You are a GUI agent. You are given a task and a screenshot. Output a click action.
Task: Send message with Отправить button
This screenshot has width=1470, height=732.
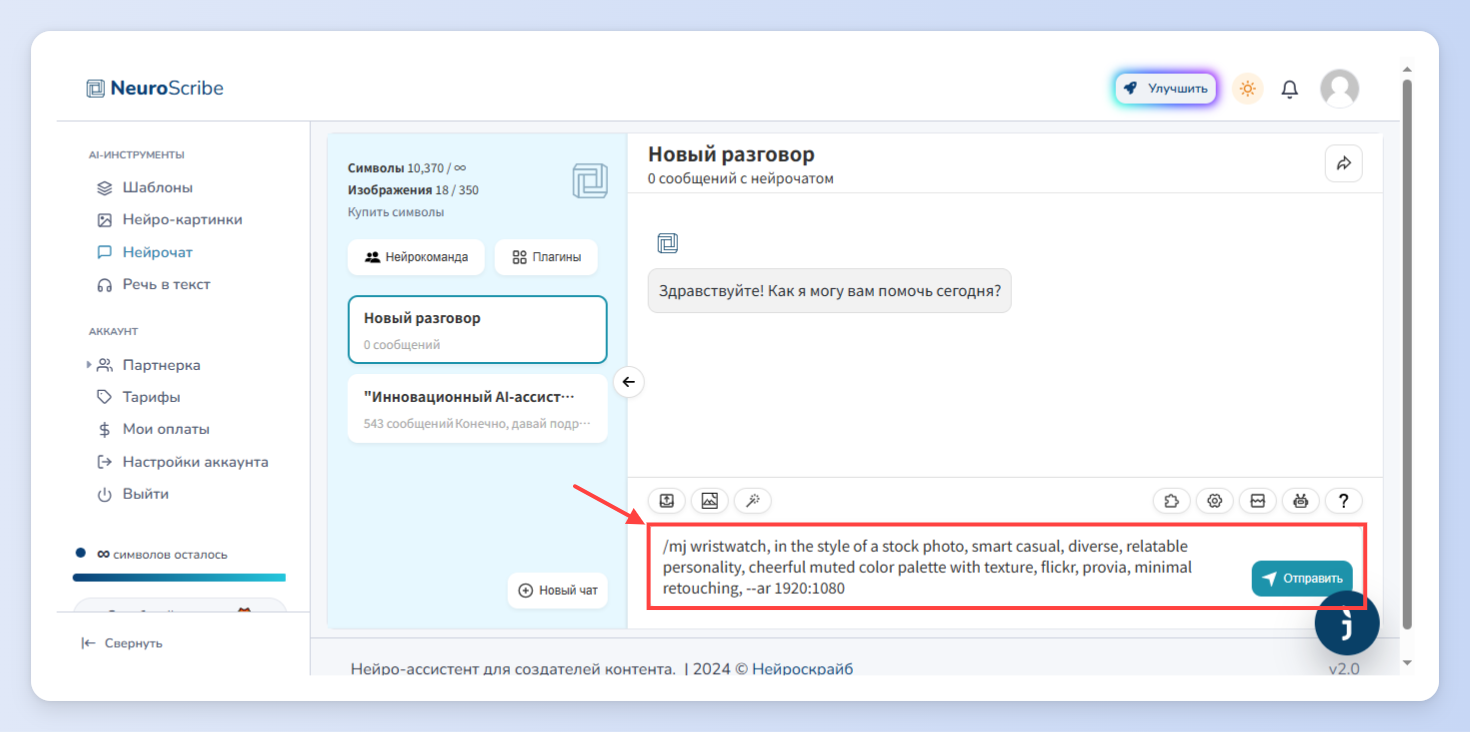[1302, 578]
